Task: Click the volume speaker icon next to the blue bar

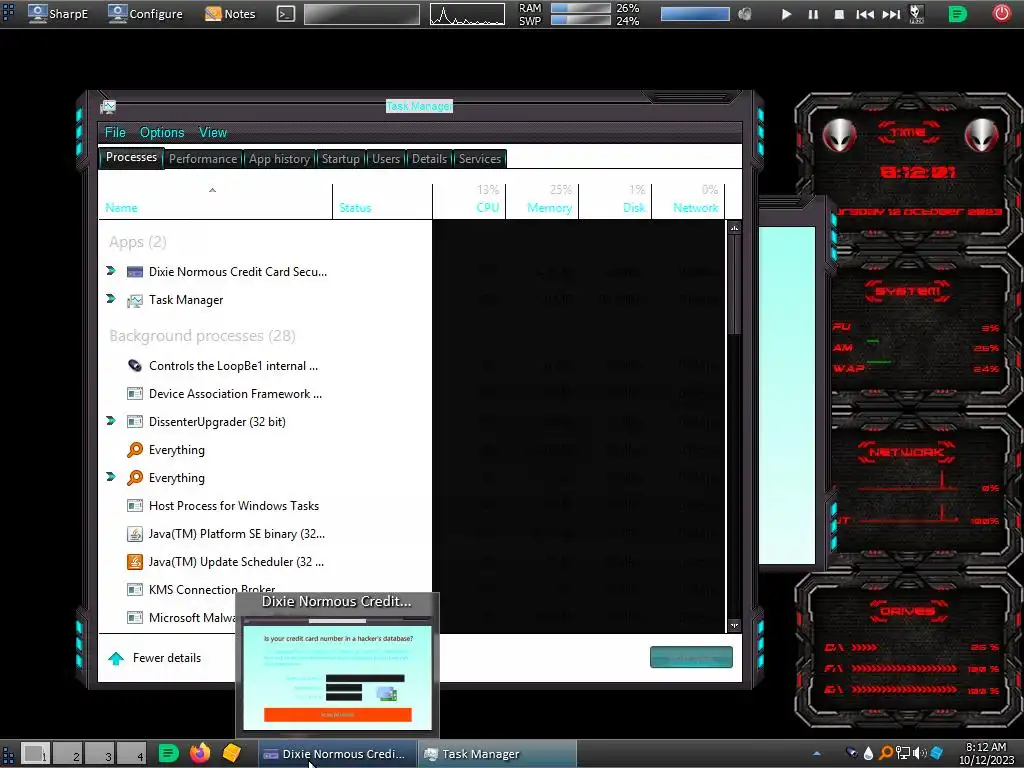Action: [744, 14]
